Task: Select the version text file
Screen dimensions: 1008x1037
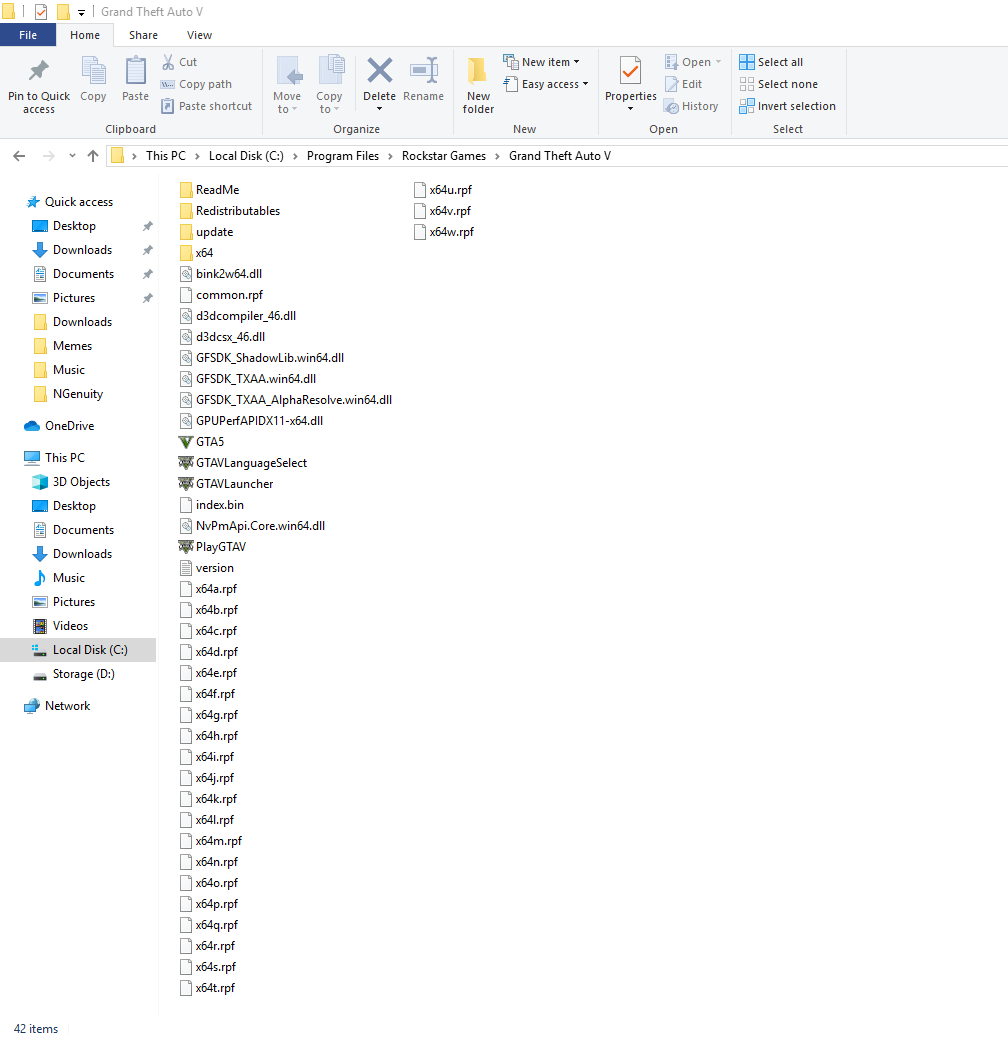Action: [206, 568]
